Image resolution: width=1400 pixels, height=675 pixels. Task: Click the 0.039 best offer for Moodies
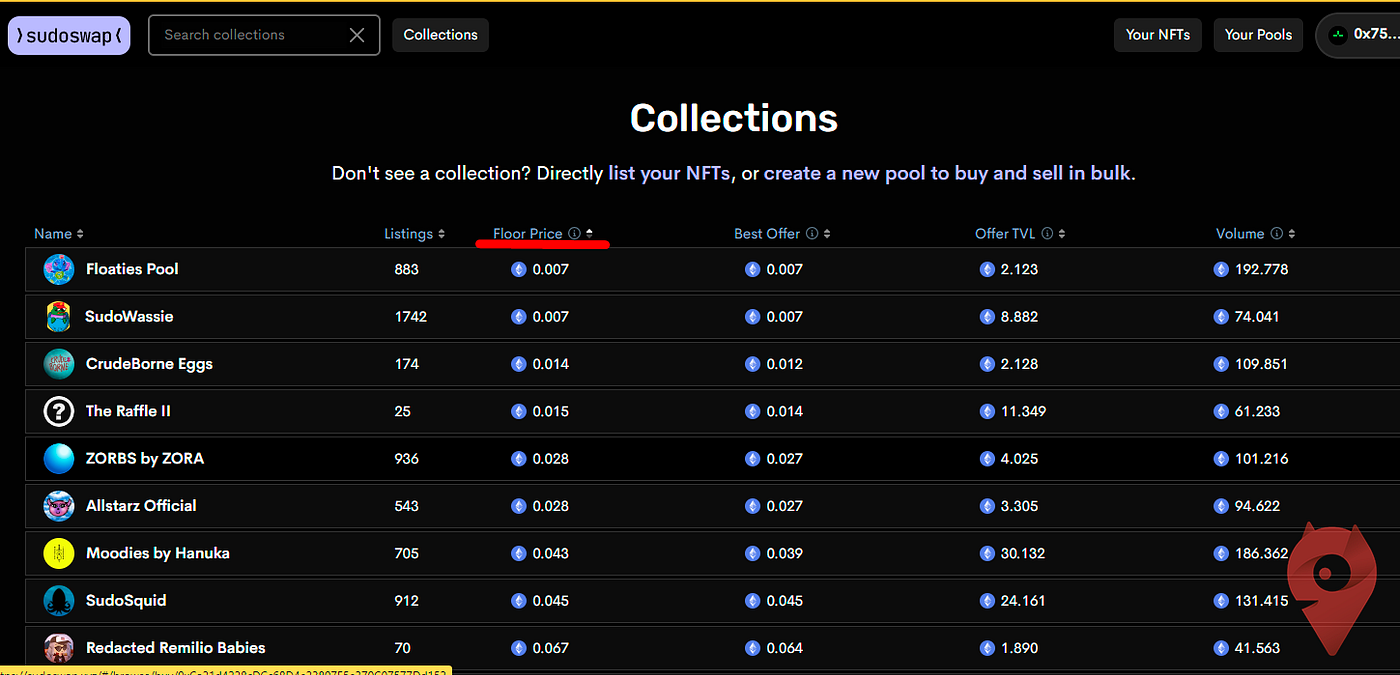785,553
